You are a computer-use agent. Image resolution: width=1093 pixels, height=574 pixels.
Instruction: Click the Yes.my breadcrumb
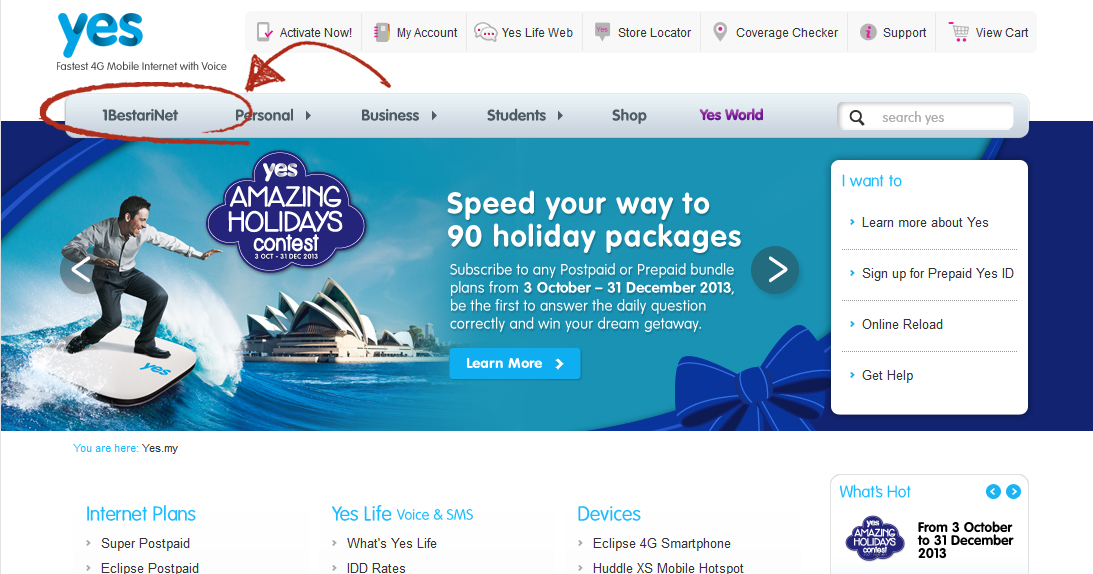click(160, 448)
